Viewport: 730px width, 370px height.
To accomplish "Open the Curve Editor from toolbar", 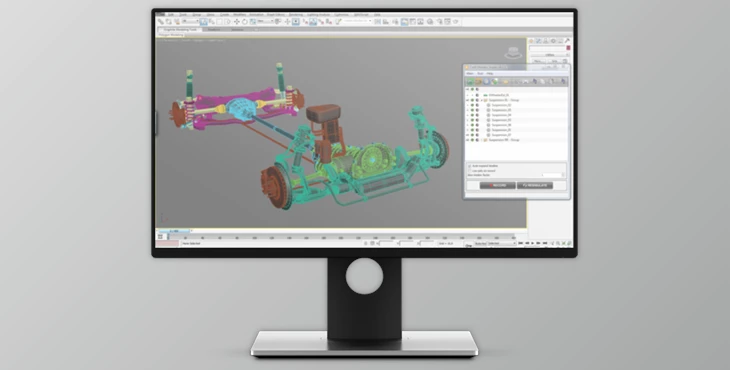I will coord(412,21).
